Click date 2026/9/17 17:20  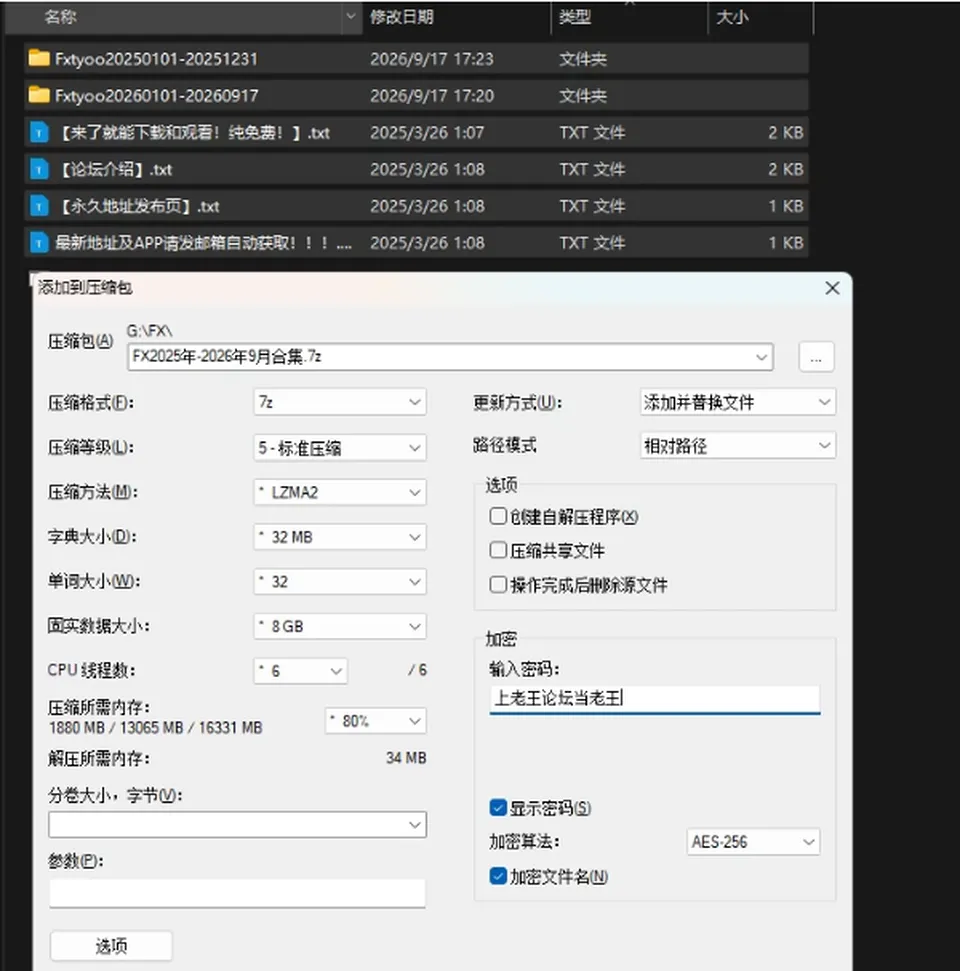(432, 95)
